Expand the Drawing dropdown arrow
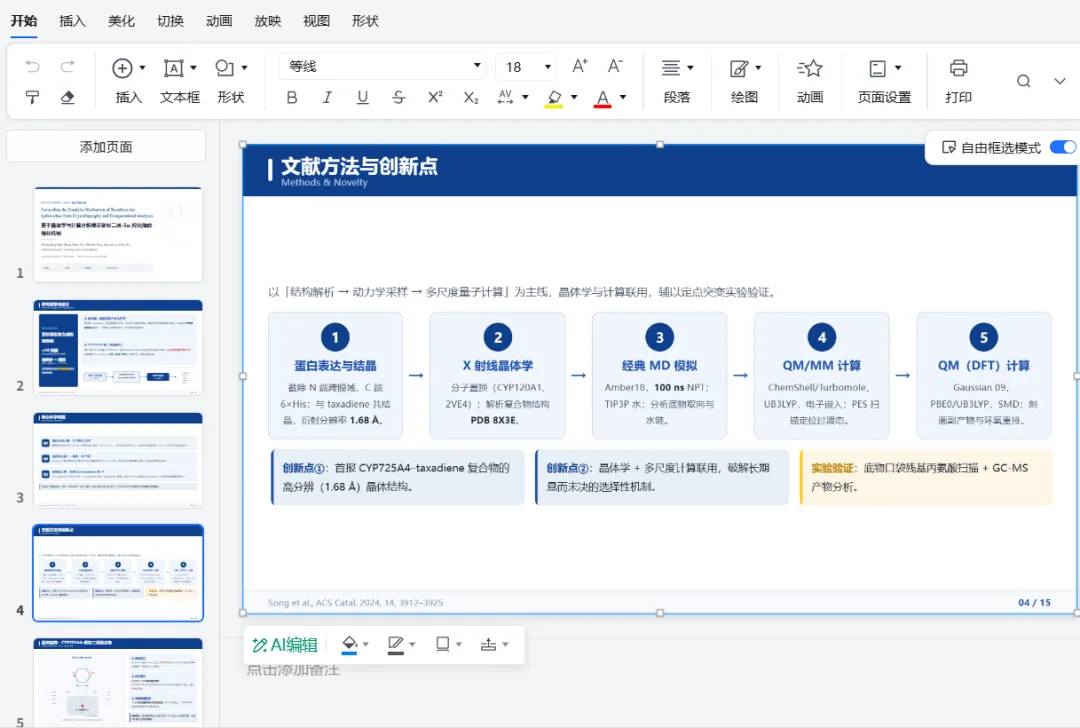The height and width of the screenshot is (728, 1080). click(758, 68)
